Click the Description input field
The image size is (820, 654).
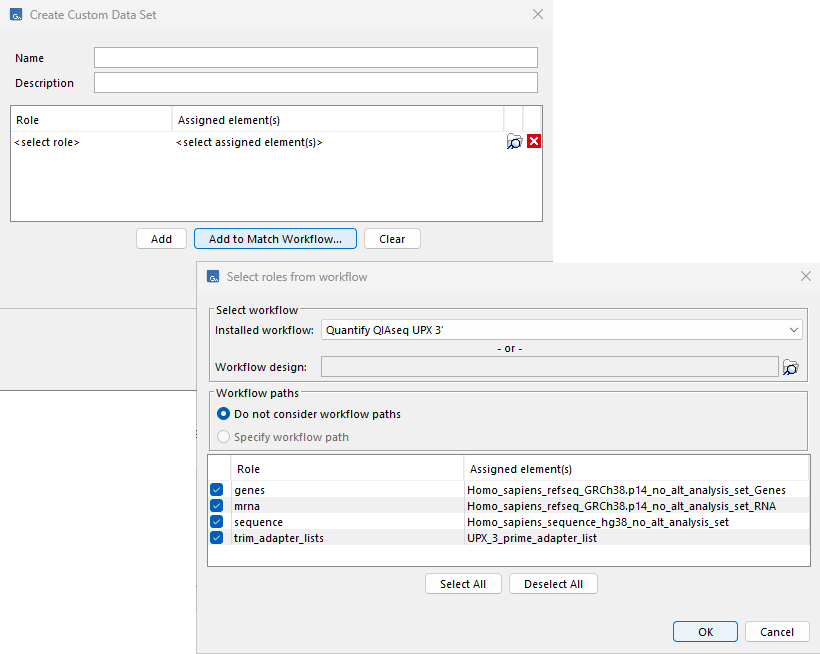pyautogui.click(x=315, y=82)
